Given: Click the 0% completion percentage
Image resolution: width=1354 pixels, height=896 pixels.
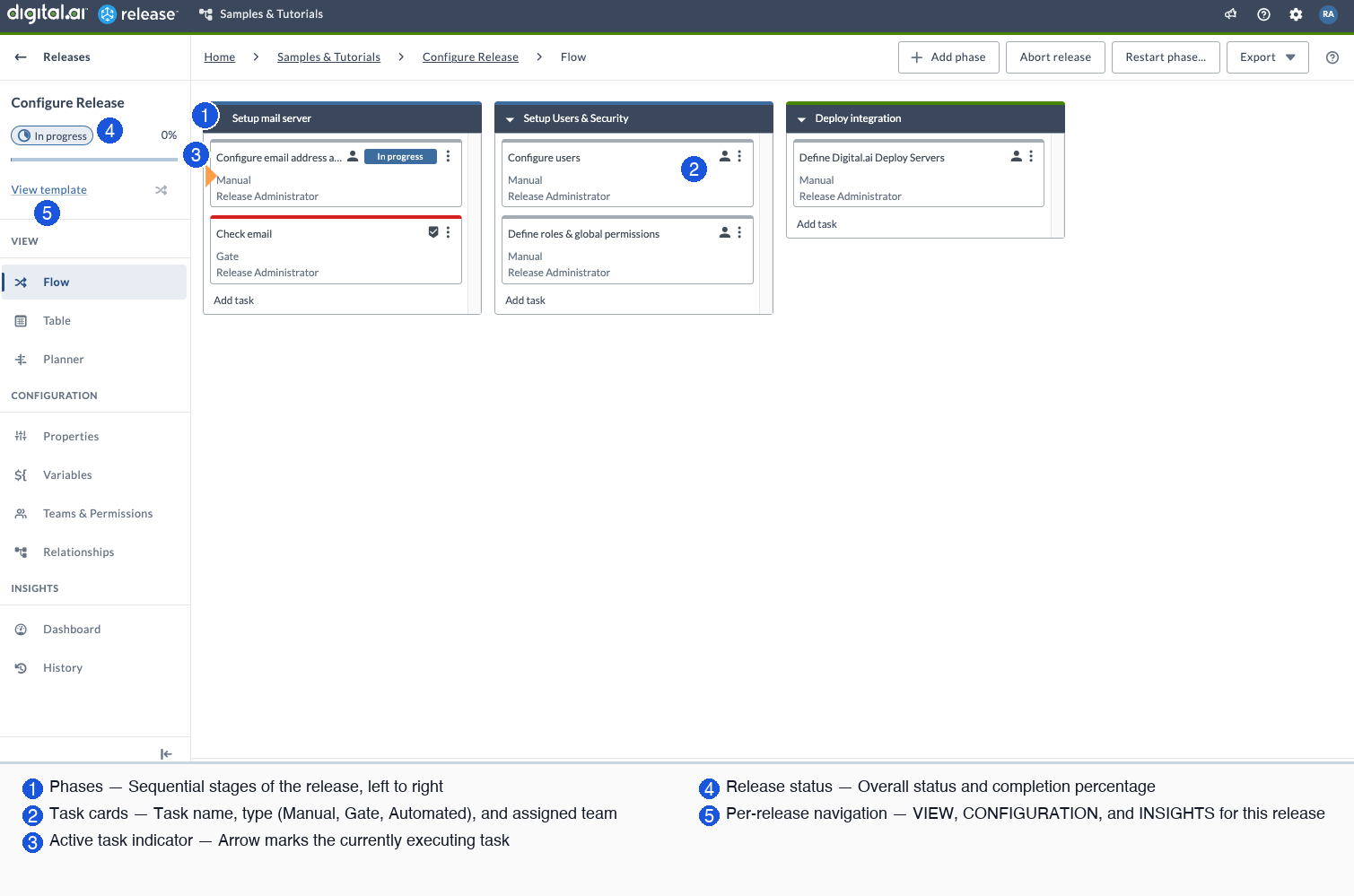Looking at the screenshot, I should (169, 135).
